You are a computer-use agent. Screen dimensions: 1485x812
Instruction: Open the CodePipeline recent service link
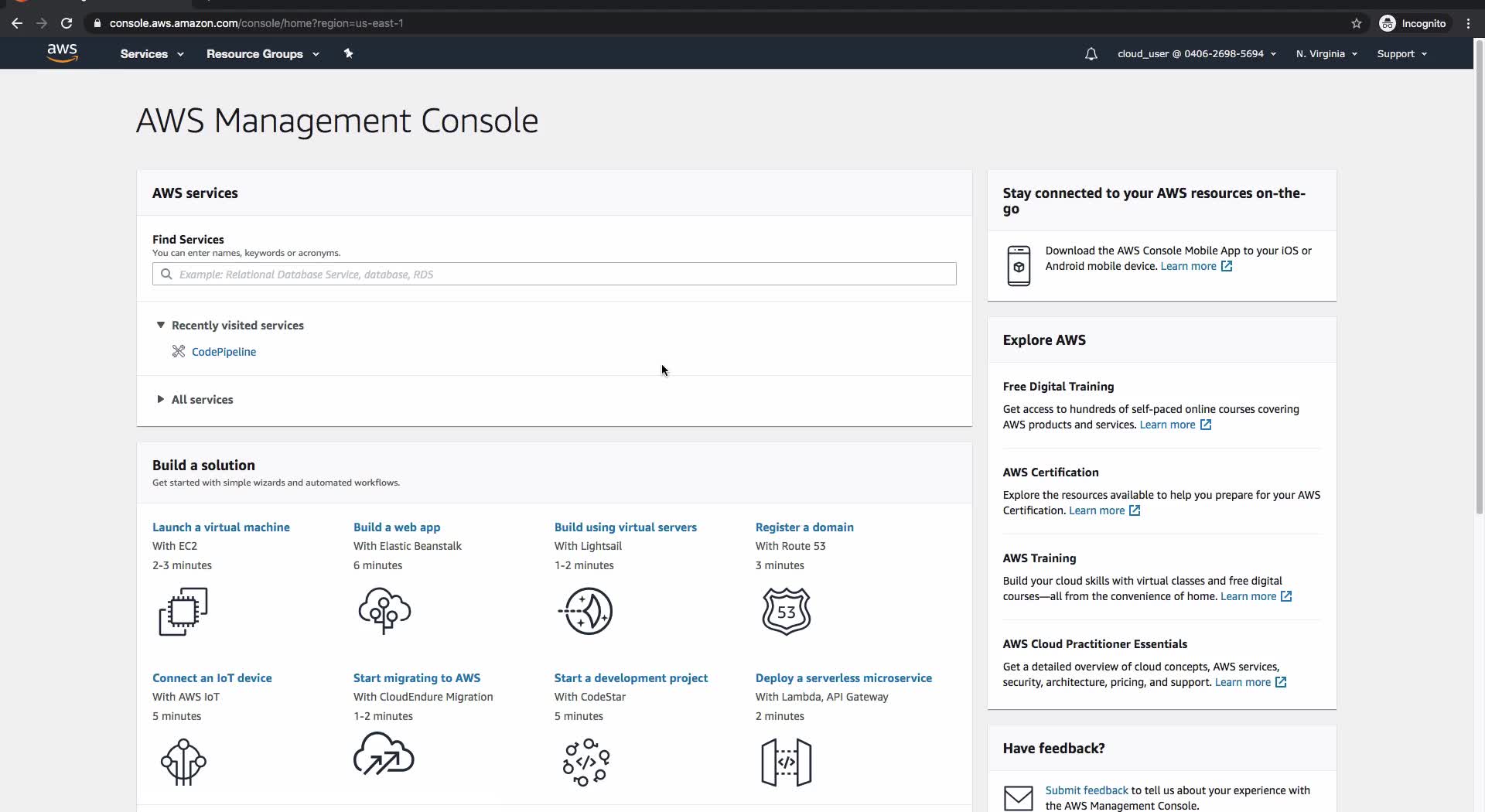click(224, 352)
